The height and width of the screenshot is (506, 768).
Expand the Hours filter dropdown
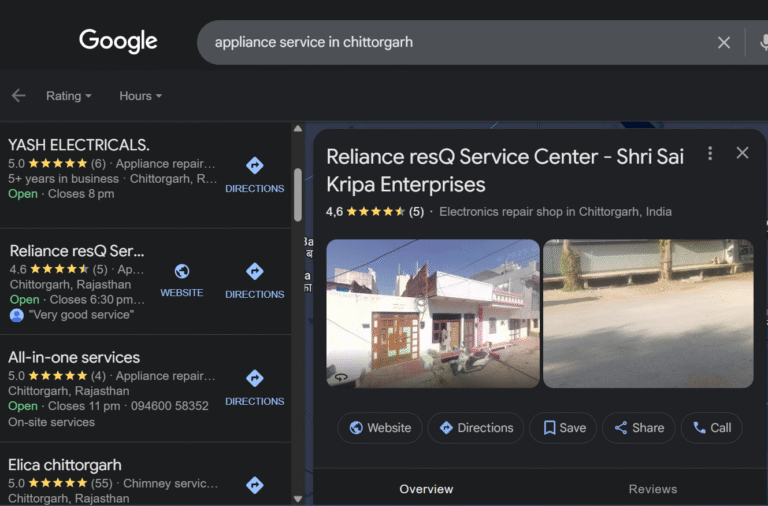click(x=140, y=96)
